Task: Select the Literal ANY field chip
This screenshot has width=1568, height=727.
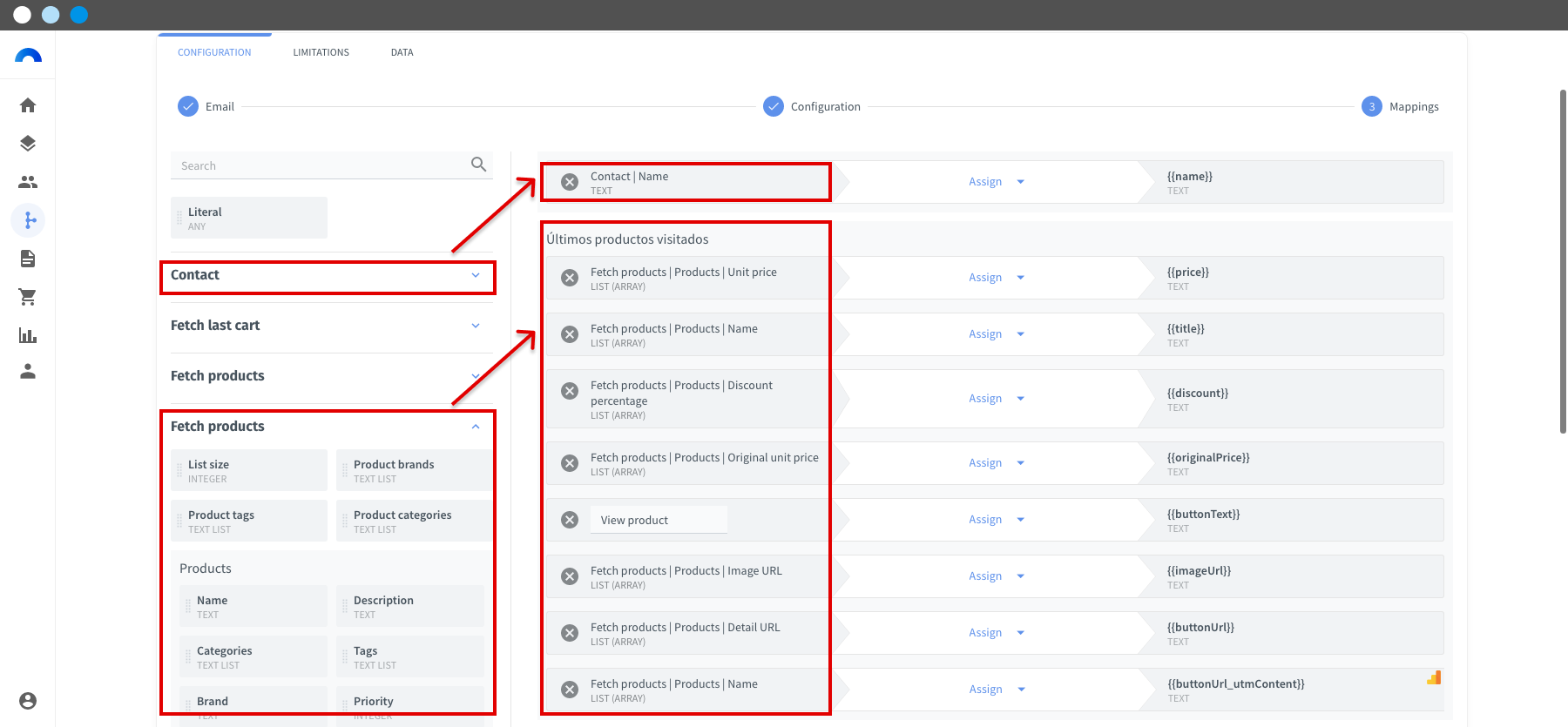Action: (x=249, y=218)
